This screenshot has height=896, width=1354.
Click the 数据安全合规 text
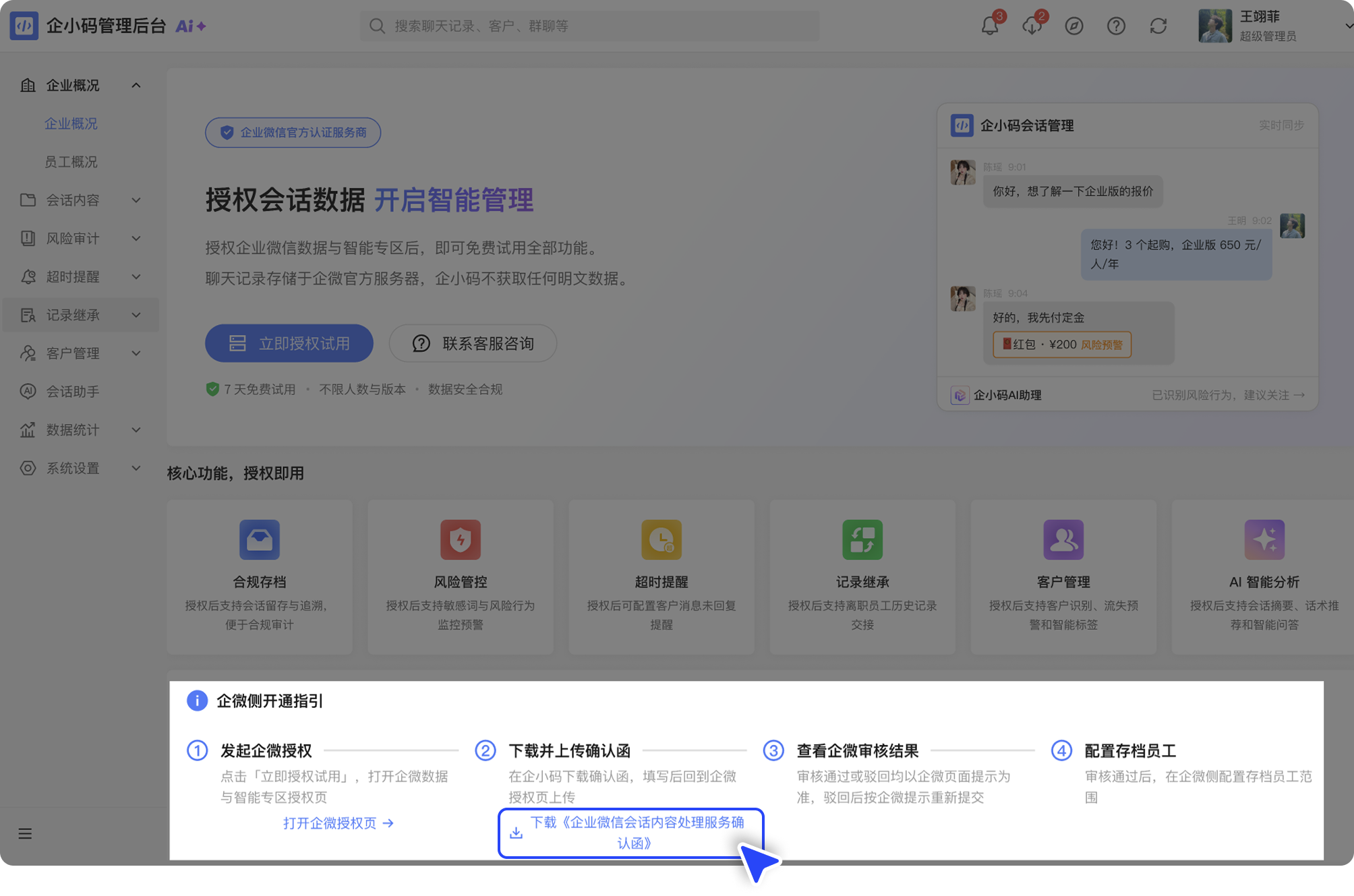click(x=465, y=390)
